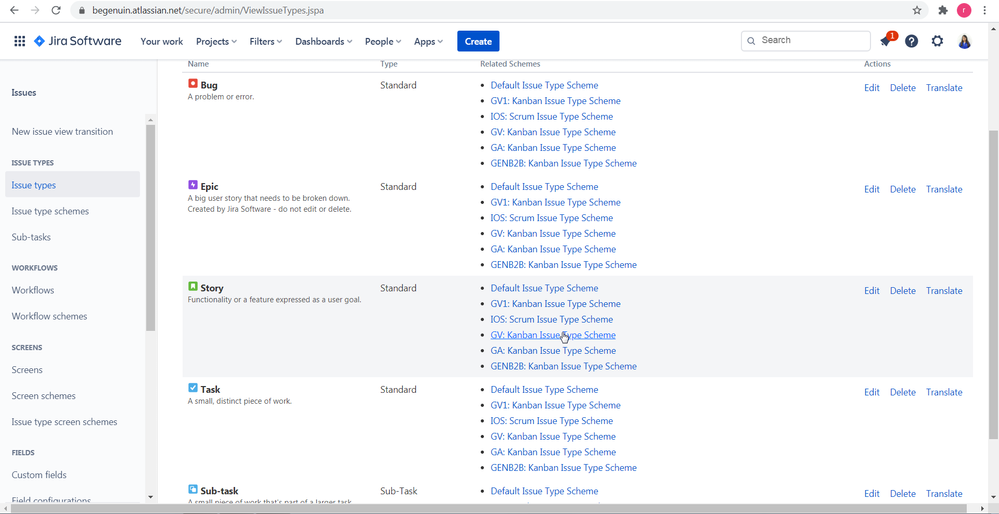Click the blue Task issue type icon

[x=193, y=388]
